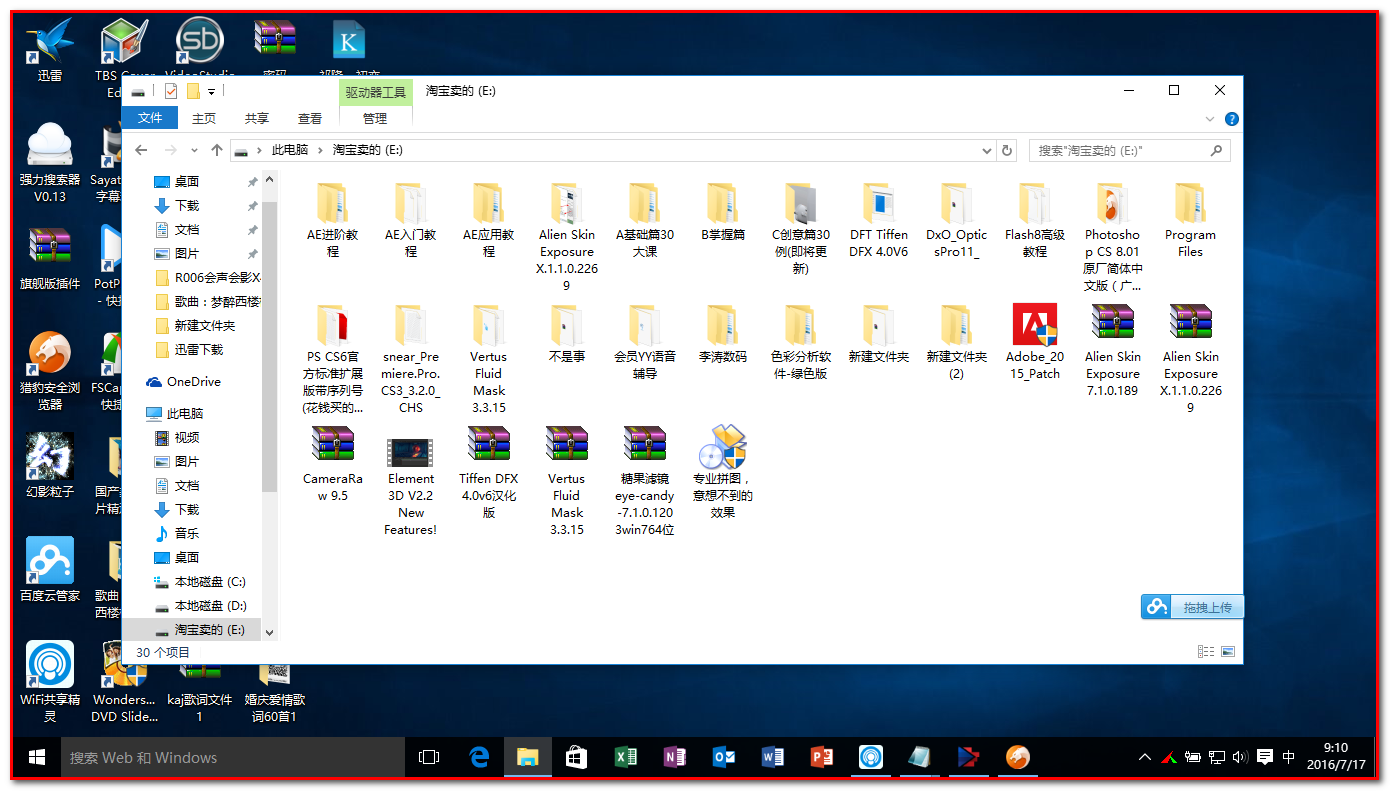This screenshot has width=1390, height=791.
Task: Click 强力搜索器 V0.13 desktop icon
Action: tap(50, 162)
